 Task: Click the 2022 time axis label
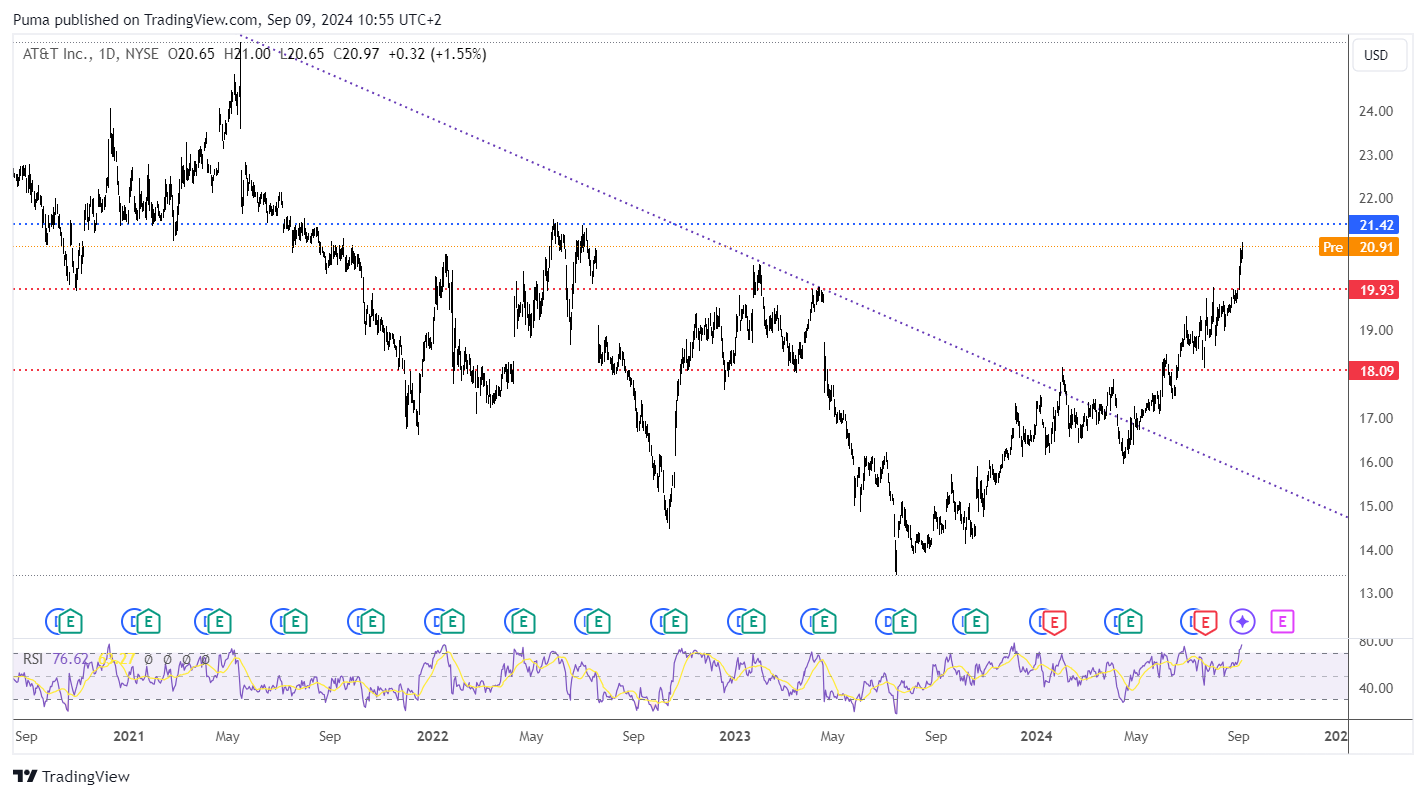pyautogui.click(x=432, y=736)
